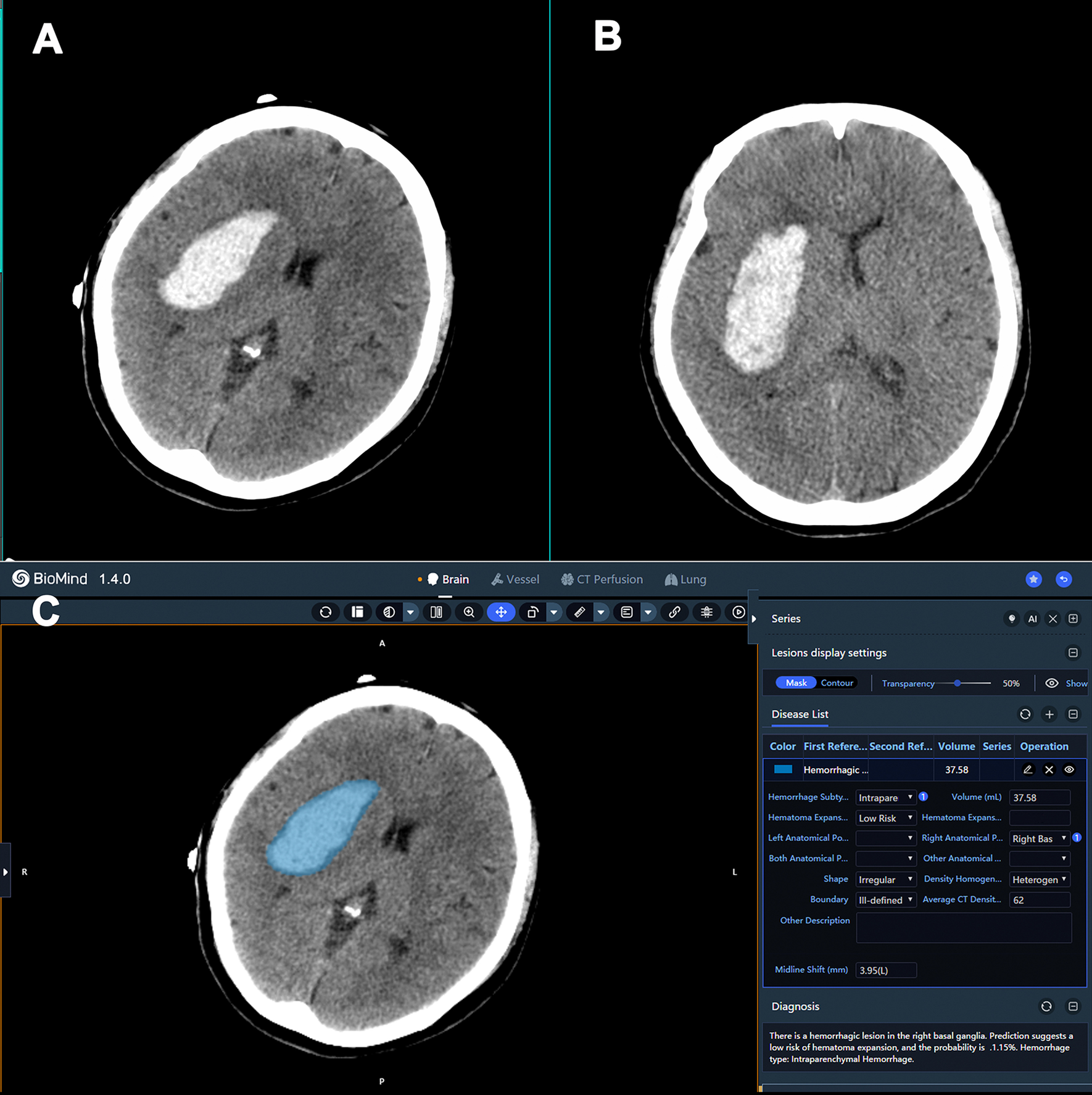The width and height of the screenshot is (1092, 1095).
Task: Open the Hemorrhage Subtype dropdown
Action: pyautogui.click(x=885, y=798)
